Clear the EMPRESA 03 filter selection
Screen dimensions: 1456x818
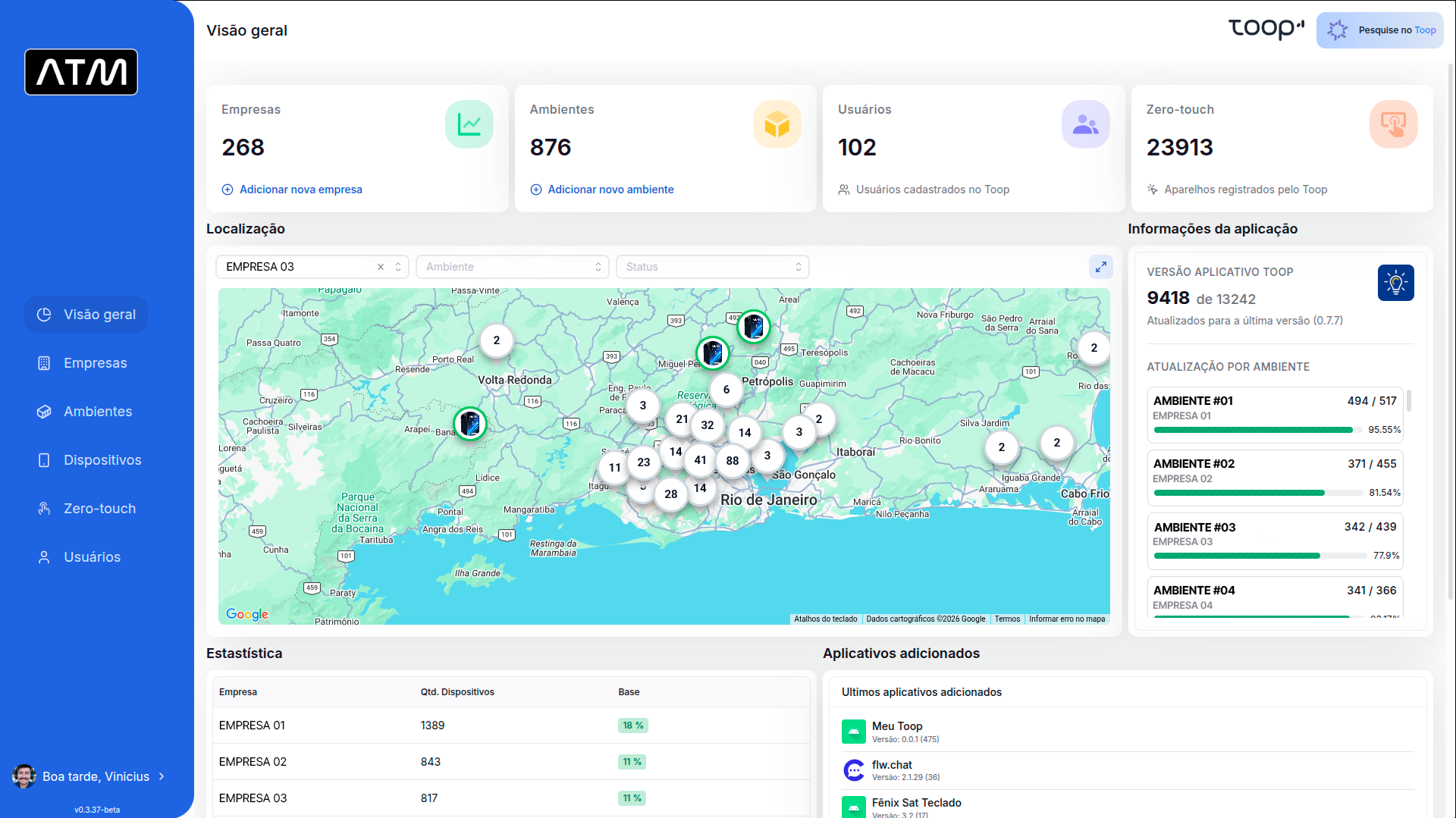pos(381,267)
